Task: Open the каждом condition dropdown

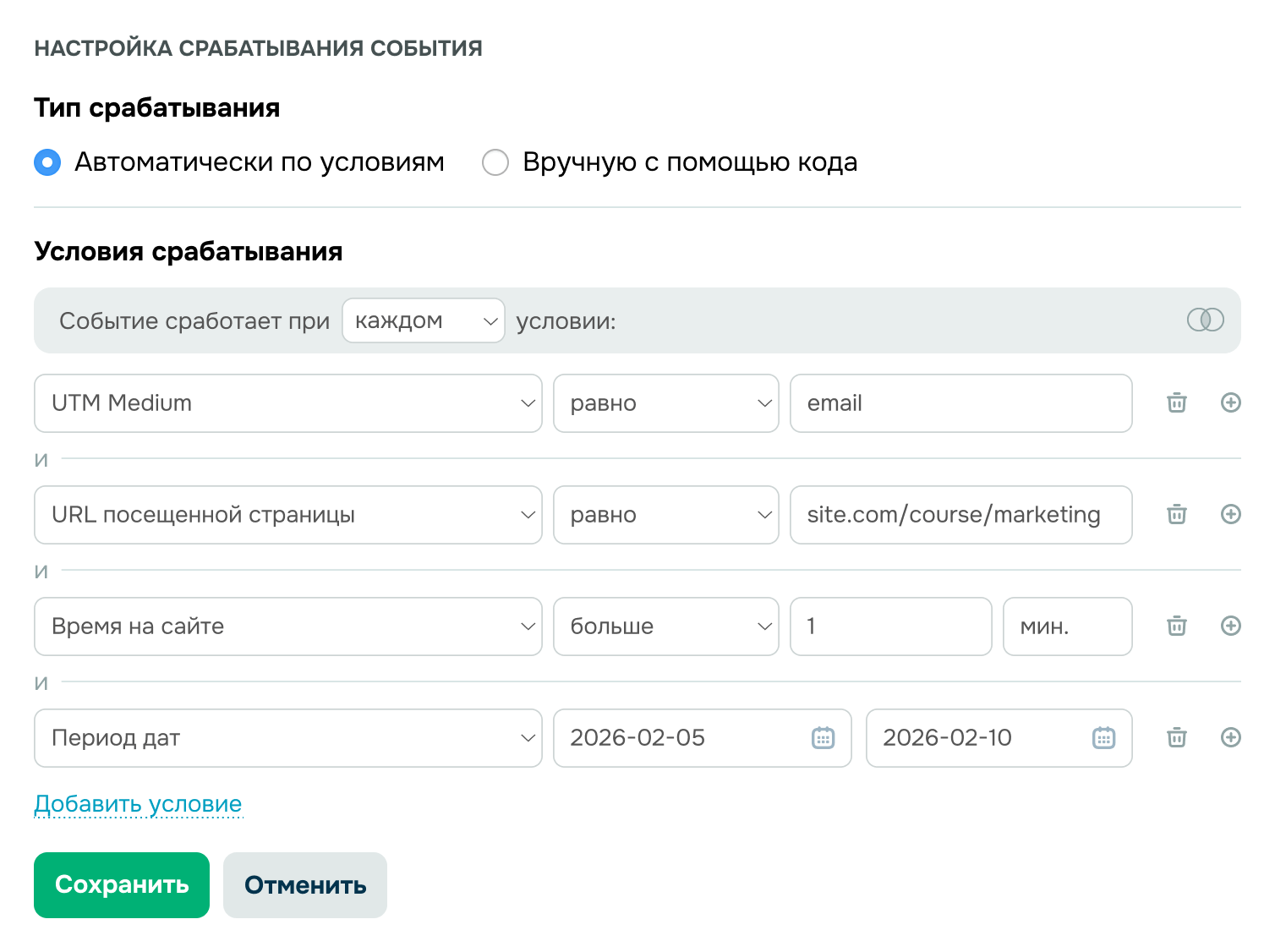Action: (x=423, y=320)
